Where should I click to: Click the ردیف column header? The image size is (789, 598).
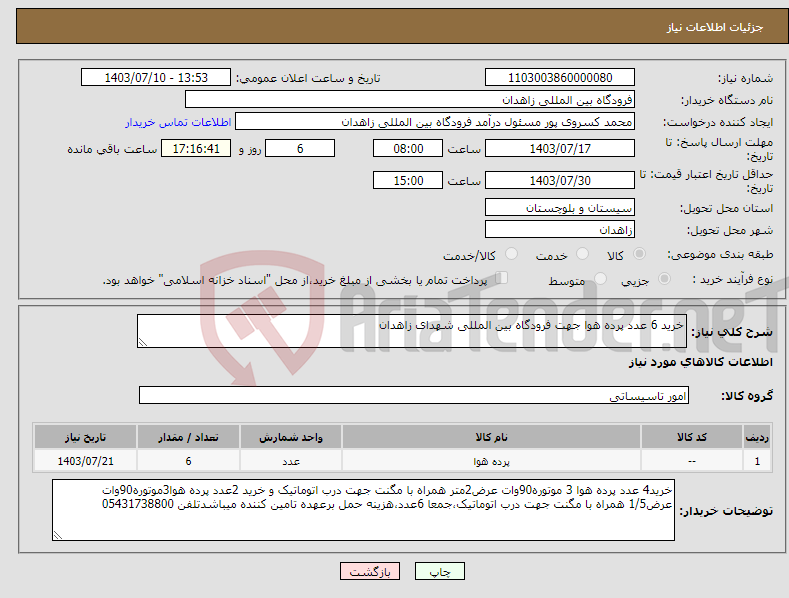point(757,437)
